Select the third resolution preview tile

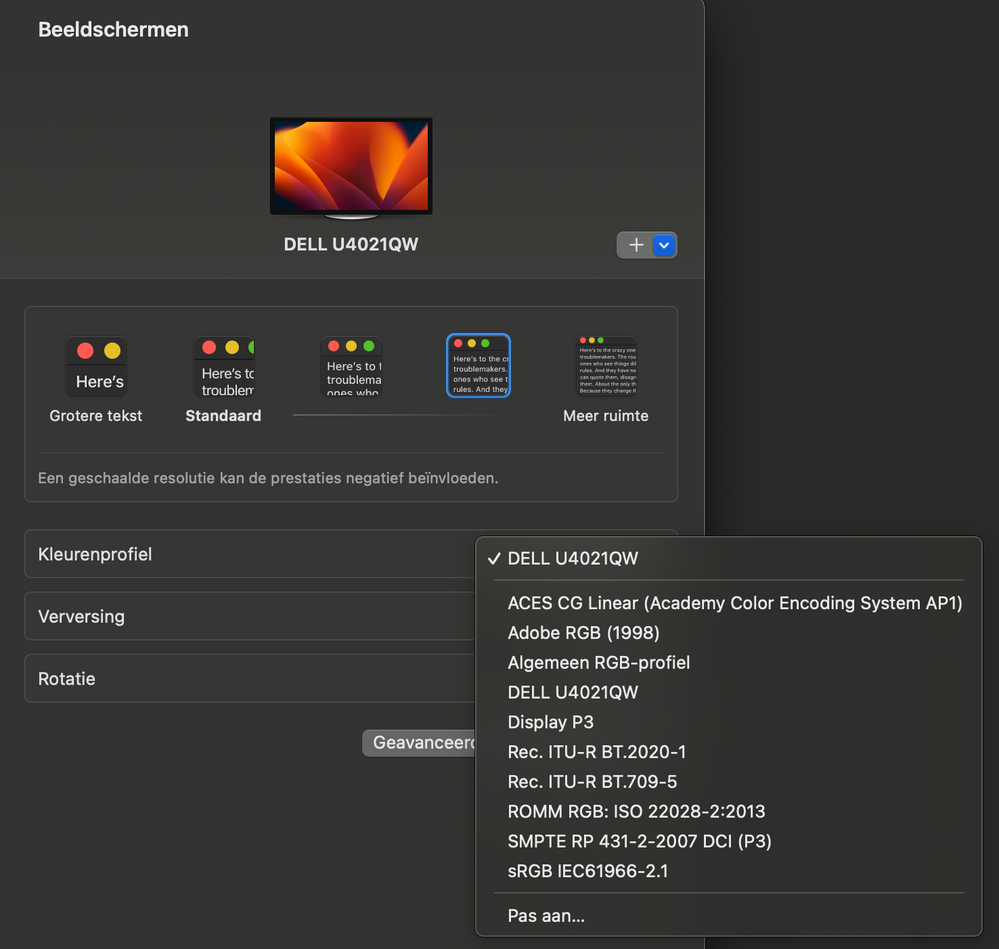[351, 366]
